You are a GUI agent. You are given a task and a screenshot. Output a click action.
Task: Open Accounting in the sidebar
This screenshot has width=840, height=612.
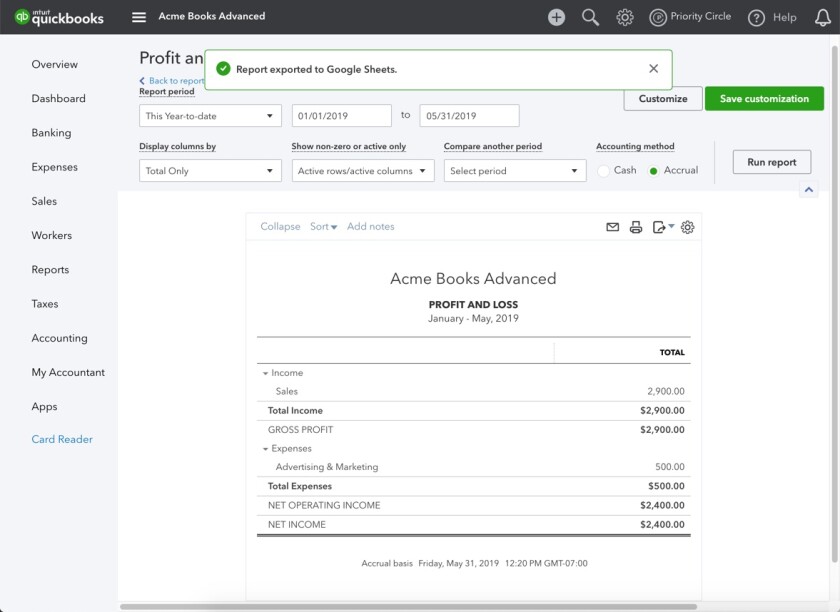pos(59,338)
